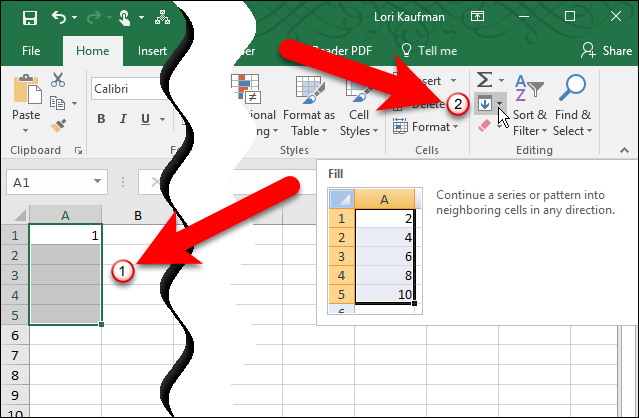Open Format as Table gallery
The width and height of the screenshot is (639, 418).
point(309,105)
